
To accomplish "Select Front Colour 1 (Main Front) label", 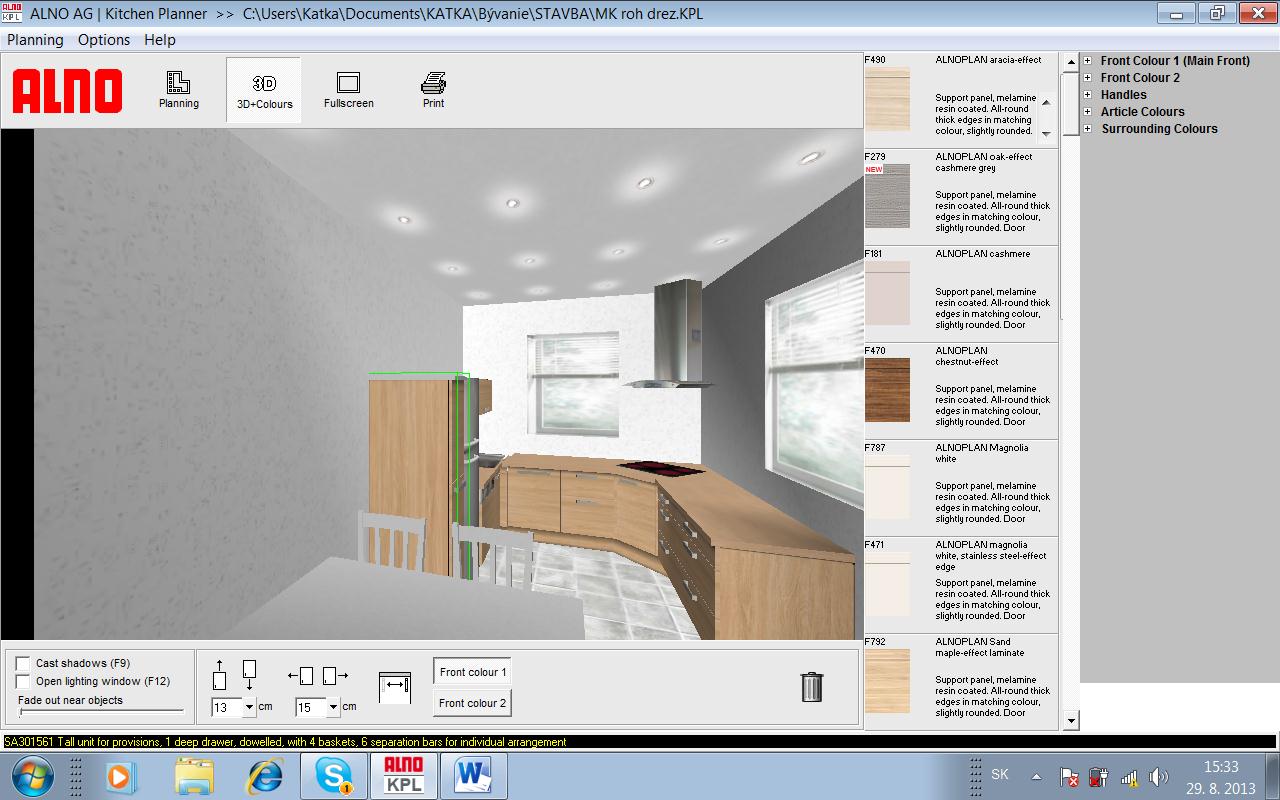I will [1175, 61].
